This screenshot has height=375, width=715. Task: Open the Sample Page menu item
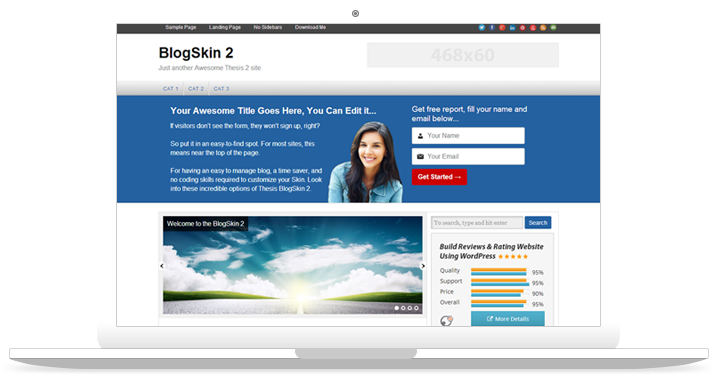point(181,27)
